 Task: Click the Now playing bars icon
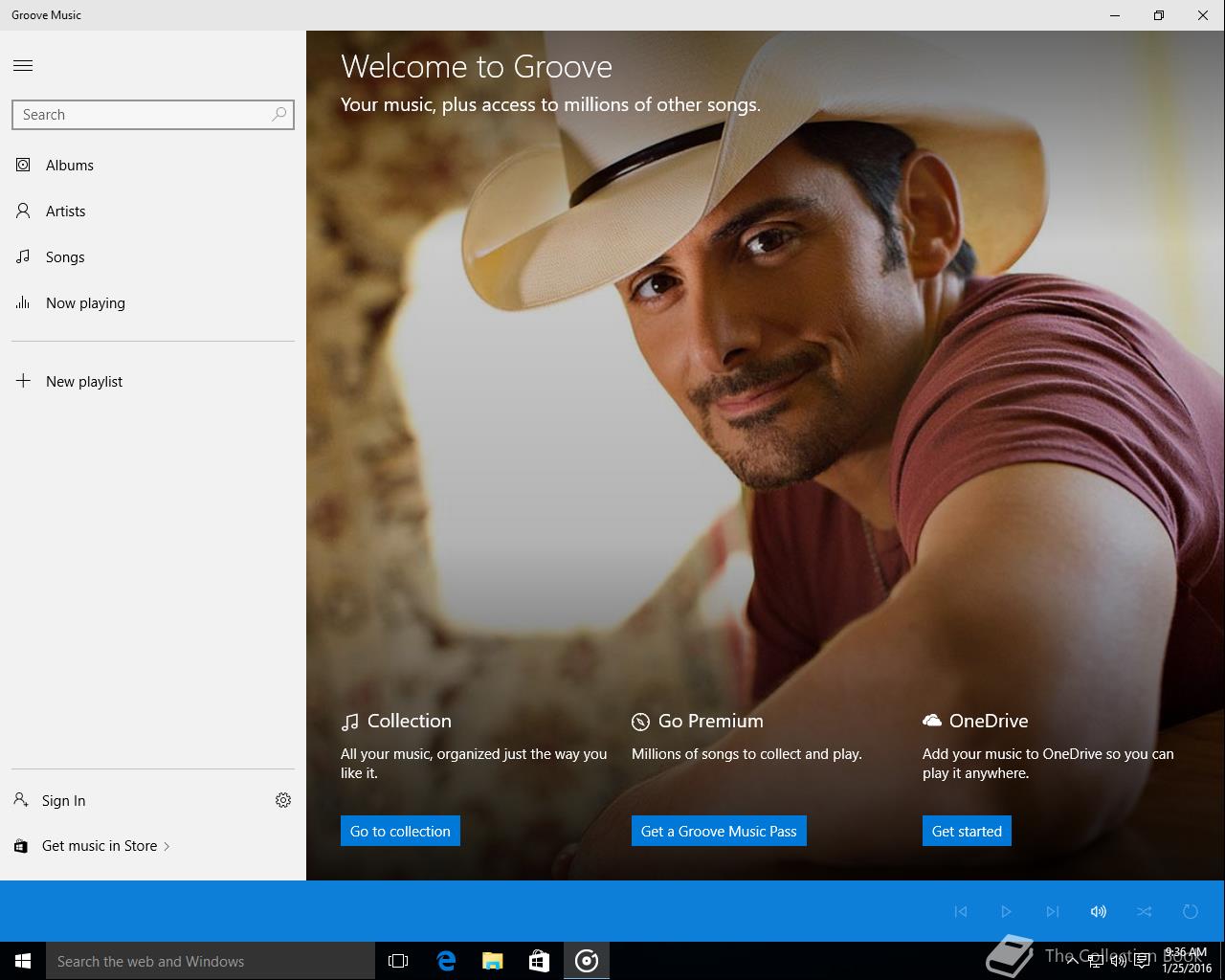pos(23,302)
